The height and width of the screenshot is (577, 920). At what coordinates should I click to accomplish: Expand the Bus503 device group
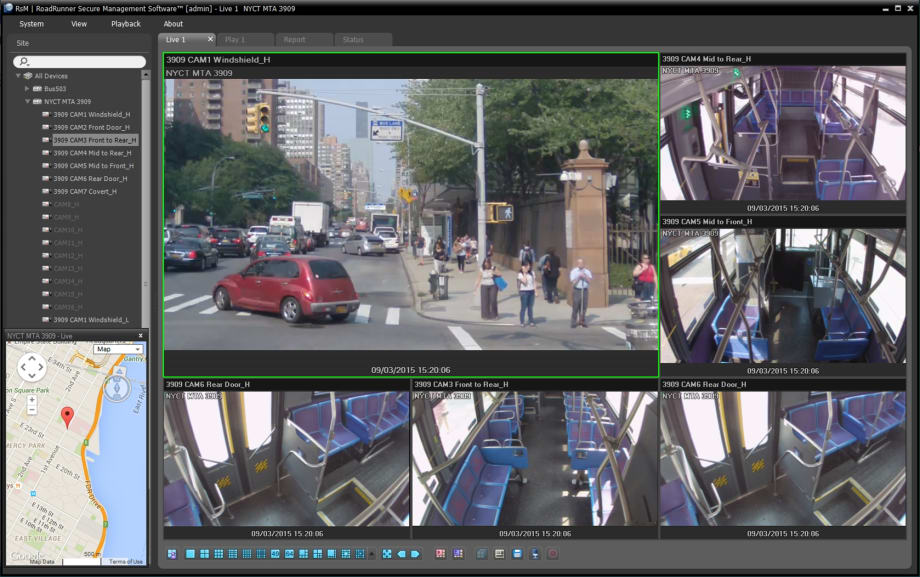[x=27, y=89]
